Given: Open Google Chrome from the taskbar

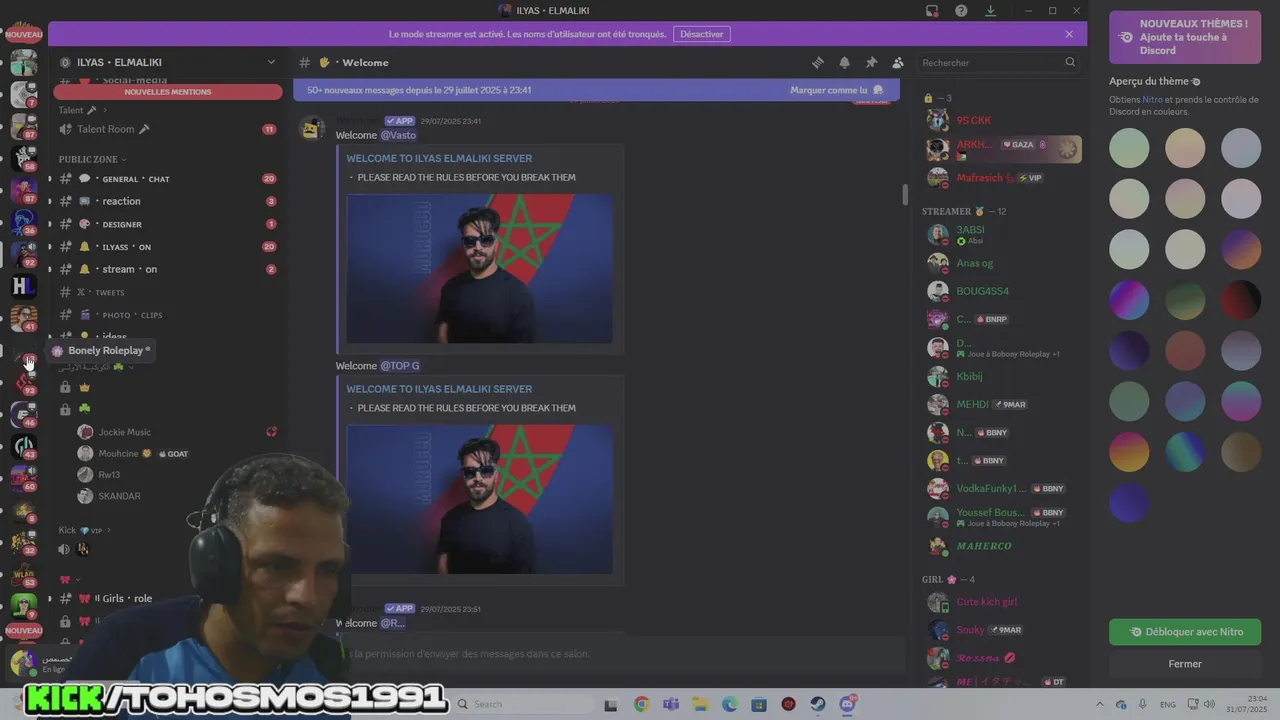Looking at the screenshot, I should point(641,704).
